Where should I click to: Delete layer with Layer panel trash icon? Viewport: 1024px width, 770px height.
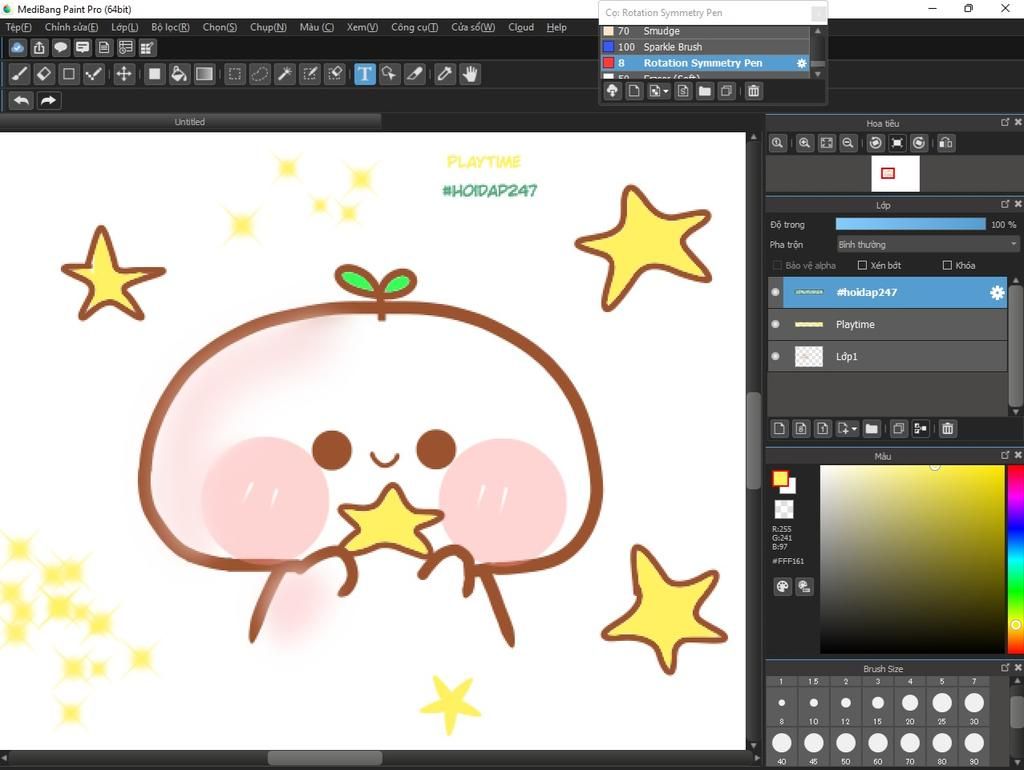pyautogui.click(x=948, y=428)
